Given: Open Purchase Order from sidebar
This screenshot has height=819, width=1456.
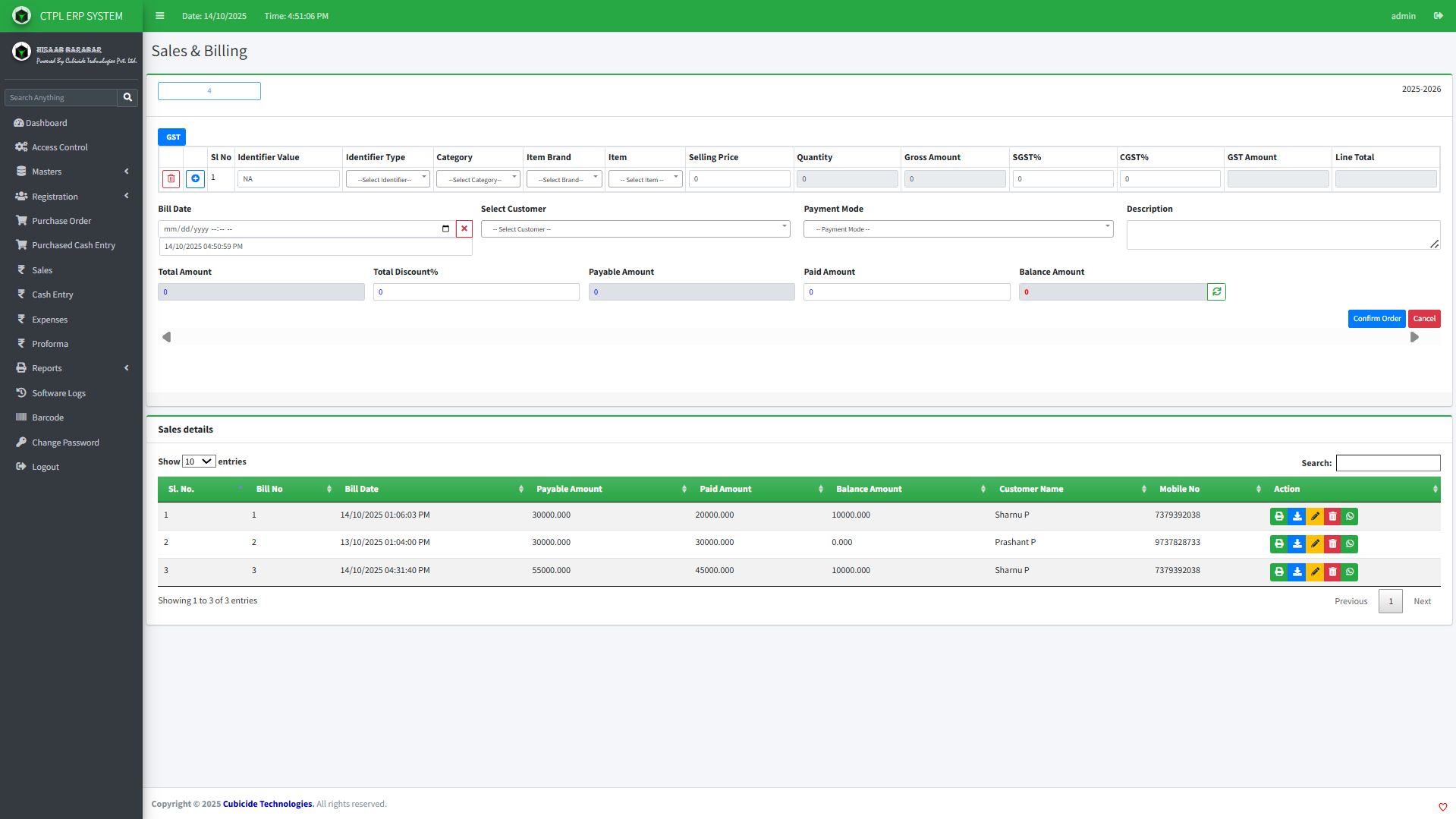Looking at the screenshot, I should (61, 222).
